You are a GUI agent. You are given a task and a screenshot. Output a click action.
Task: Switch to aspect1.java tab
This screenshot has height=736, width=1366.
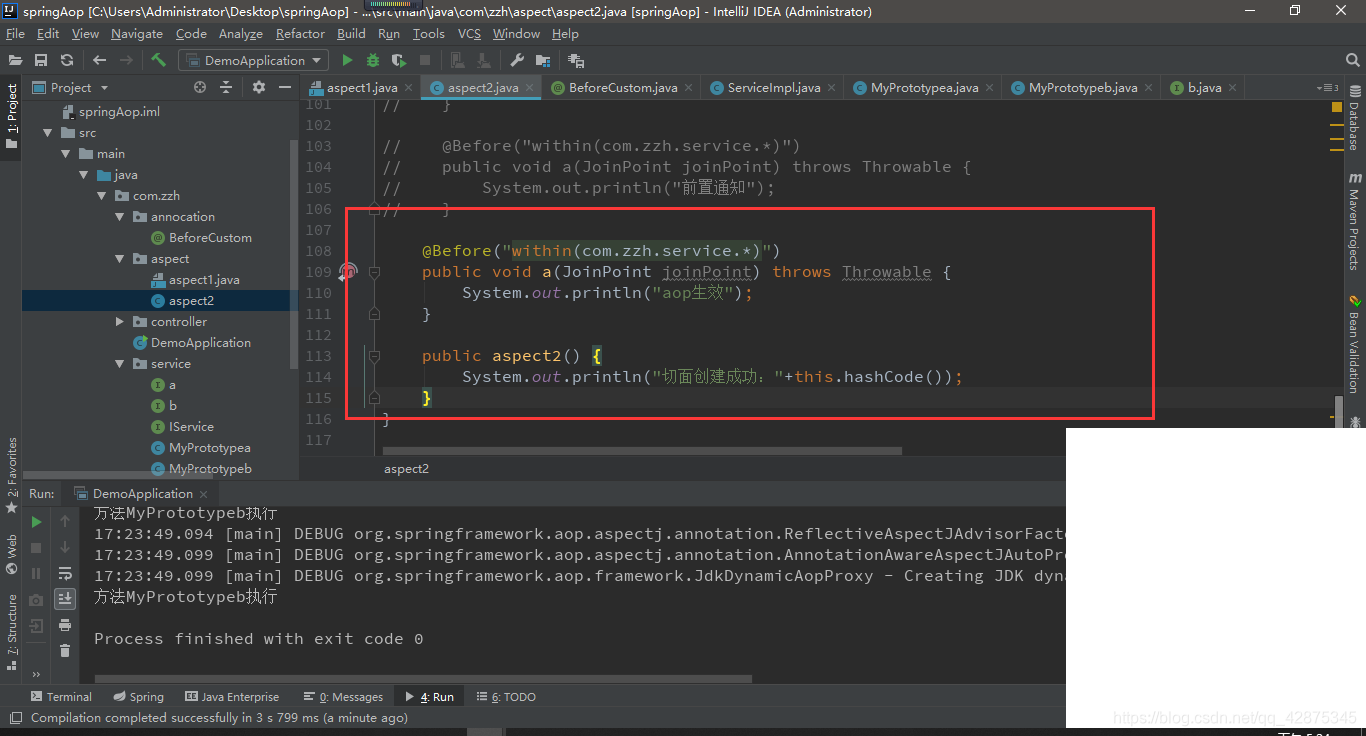coord(361,88)
